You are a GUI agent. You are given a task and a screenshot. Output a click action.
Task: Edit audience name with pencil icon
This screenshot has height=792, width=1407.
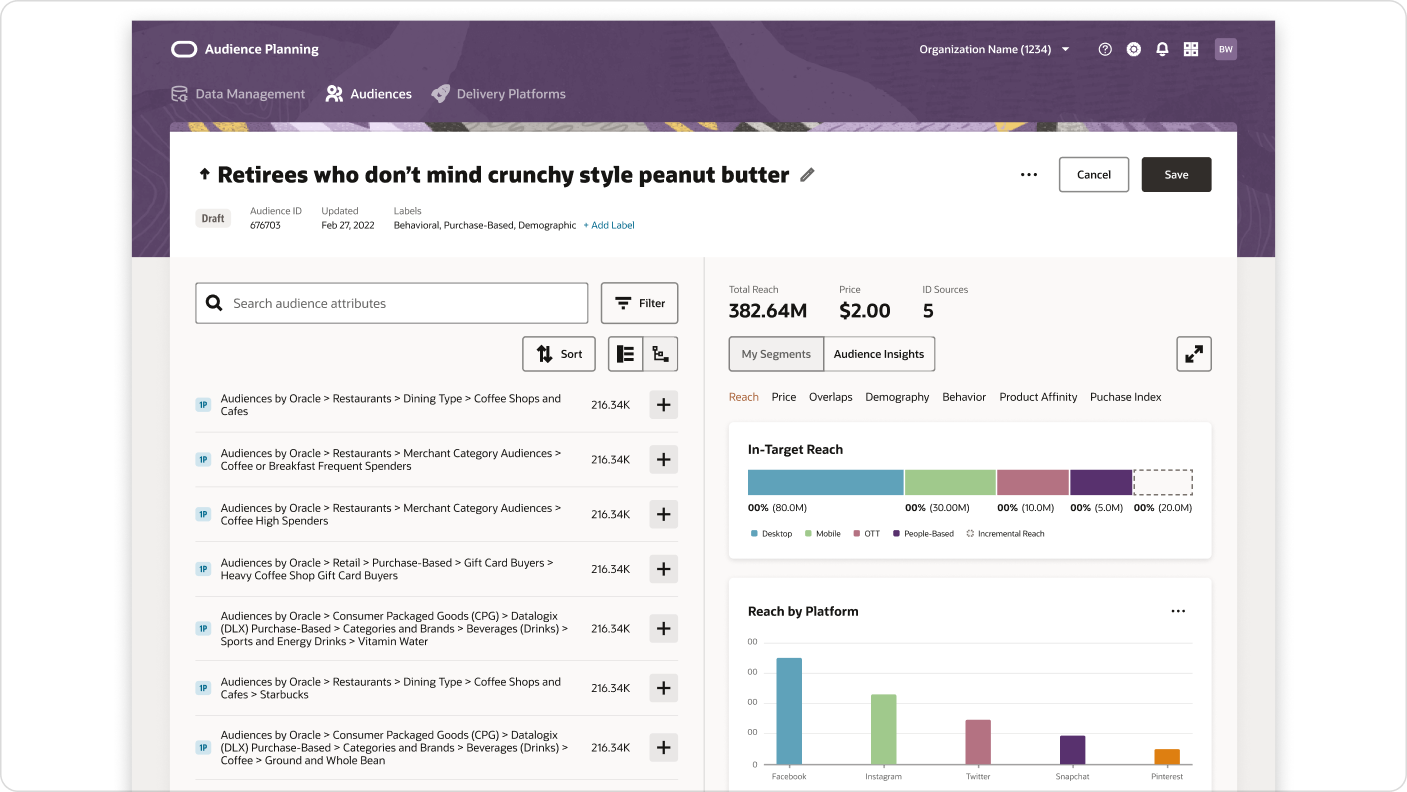(x=808, y=175)
